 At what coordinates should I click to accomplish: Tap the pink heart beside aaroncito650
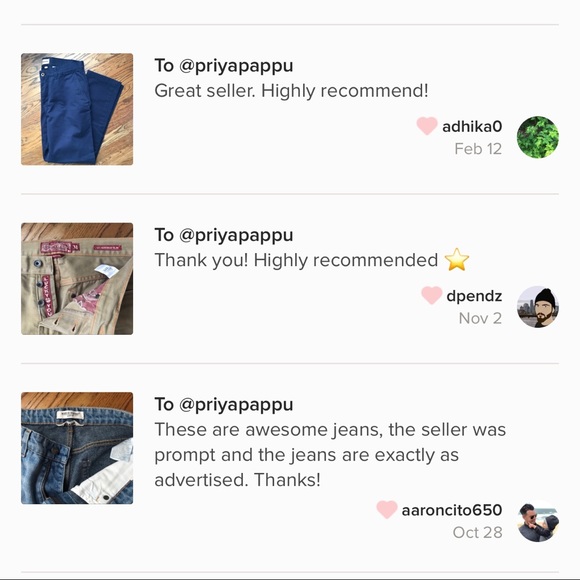387,510
